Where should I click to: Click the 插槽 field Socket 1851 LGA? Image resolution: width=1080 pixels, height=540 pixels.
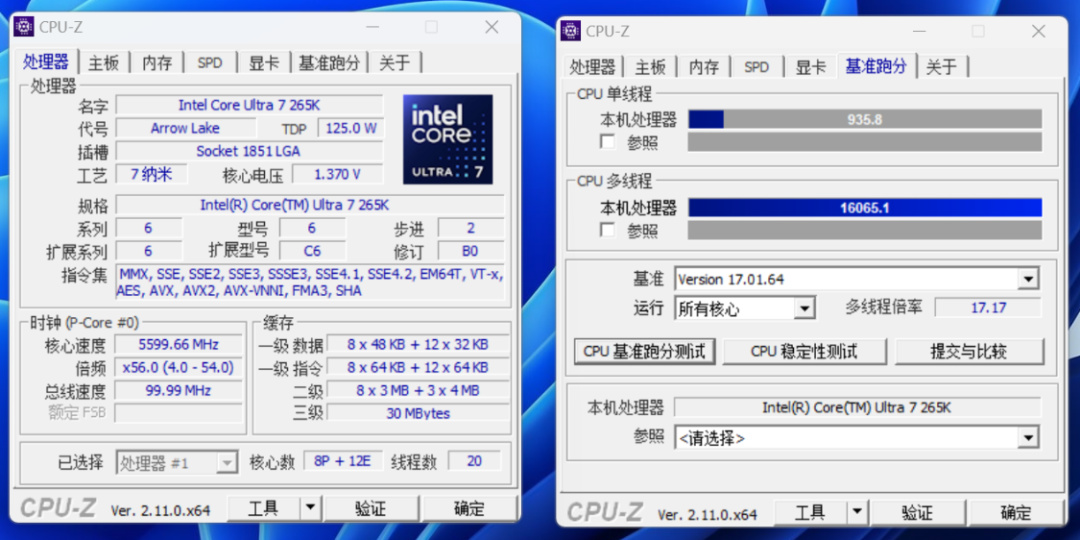[249, 151]
